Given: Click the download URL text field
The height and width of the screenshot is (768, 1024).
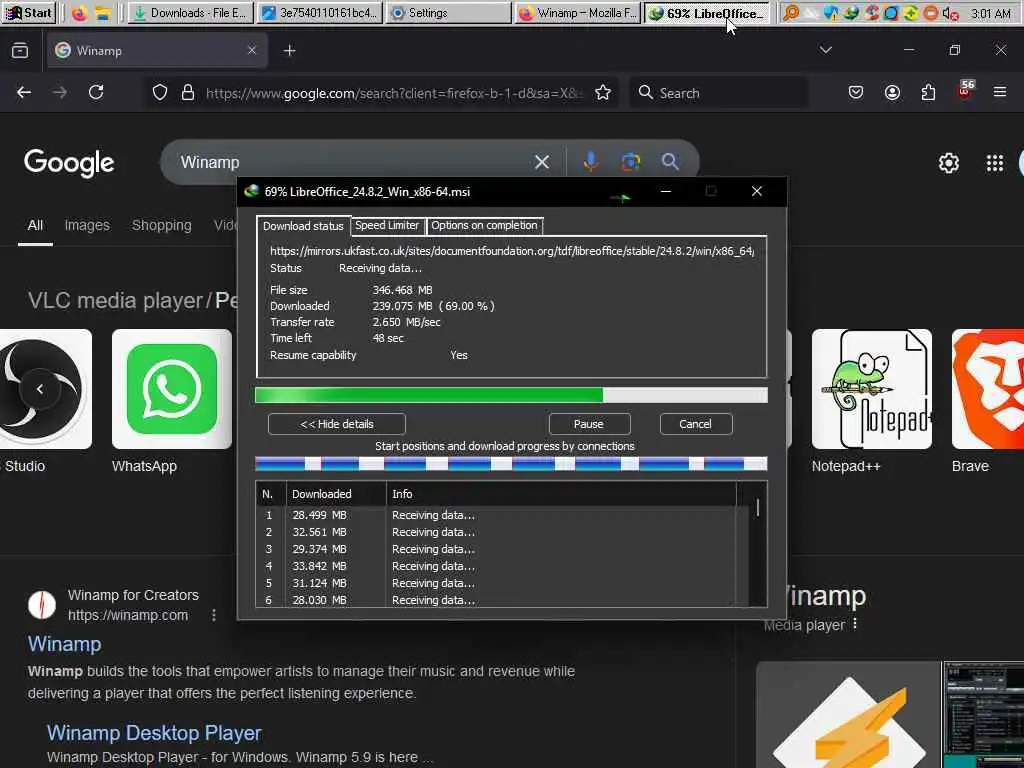Looking at the screenshot, I should 511,251.
